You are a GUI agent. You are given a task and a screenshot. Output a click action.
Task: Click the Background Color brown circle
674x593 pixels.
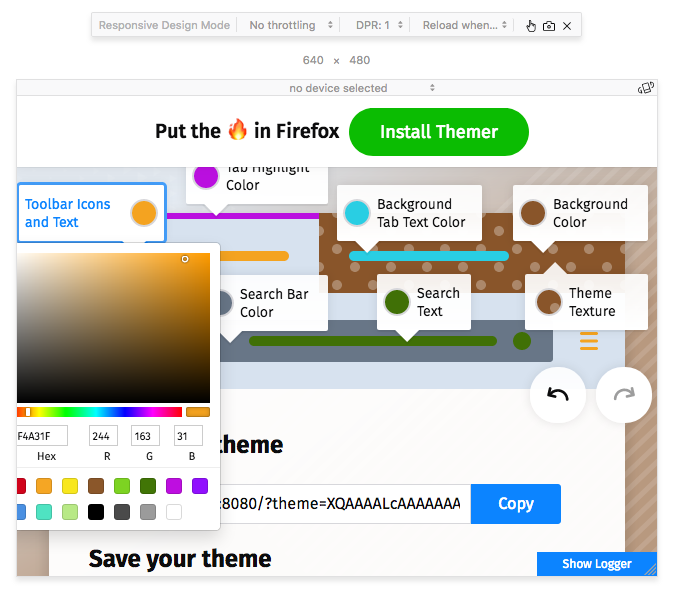533,213
